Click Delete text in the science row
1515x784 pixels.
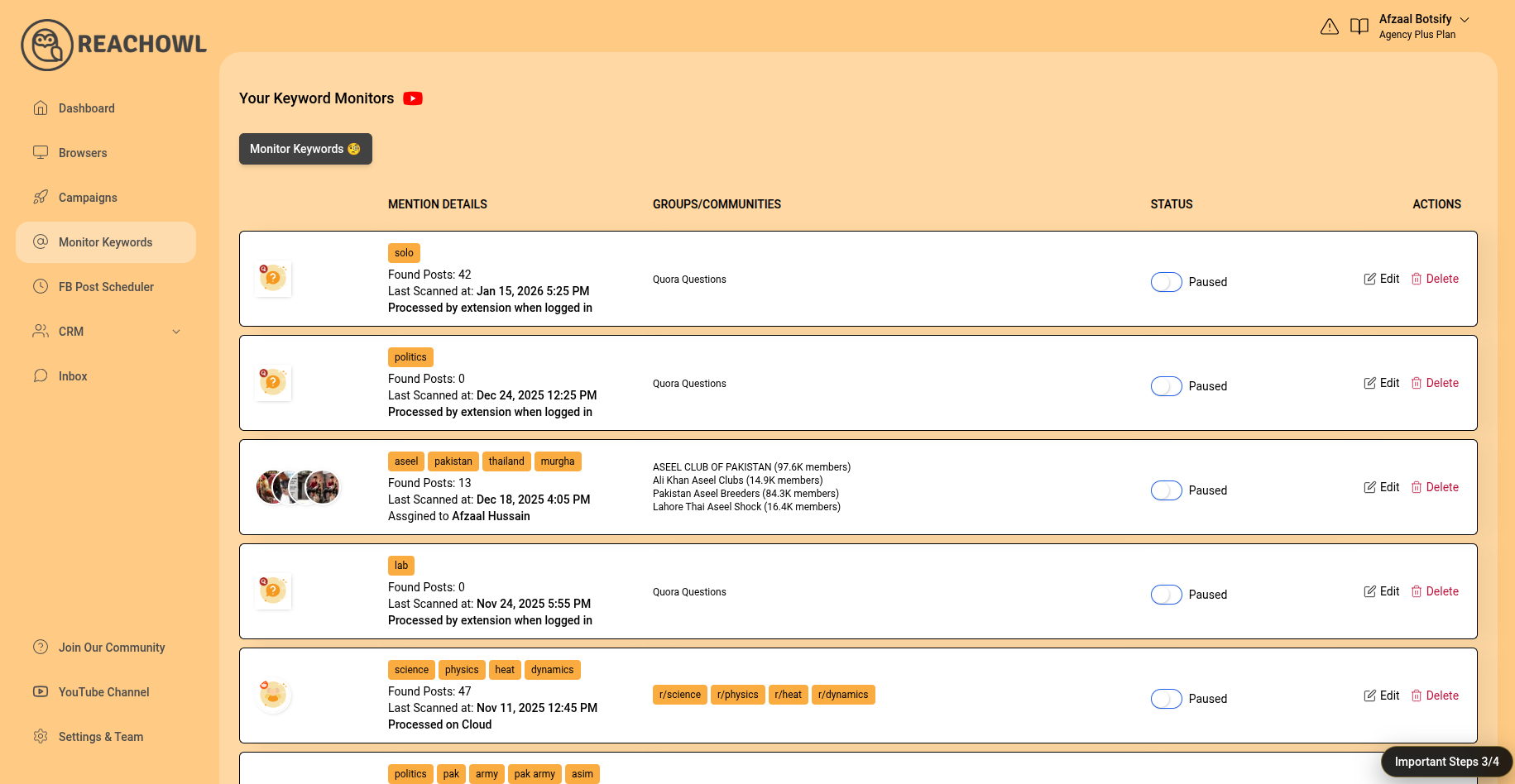(1442, 696)
